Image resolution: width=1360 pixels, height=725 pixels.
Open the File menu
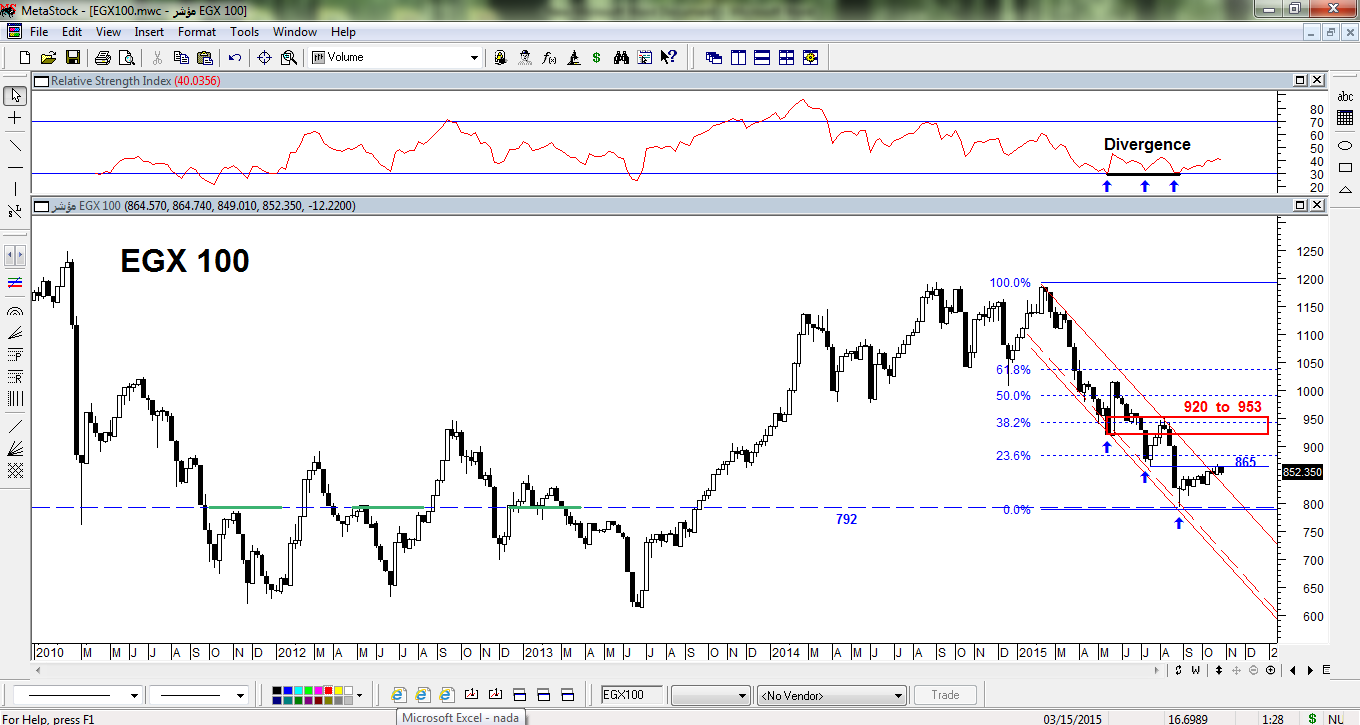click(x=39, y=32)
